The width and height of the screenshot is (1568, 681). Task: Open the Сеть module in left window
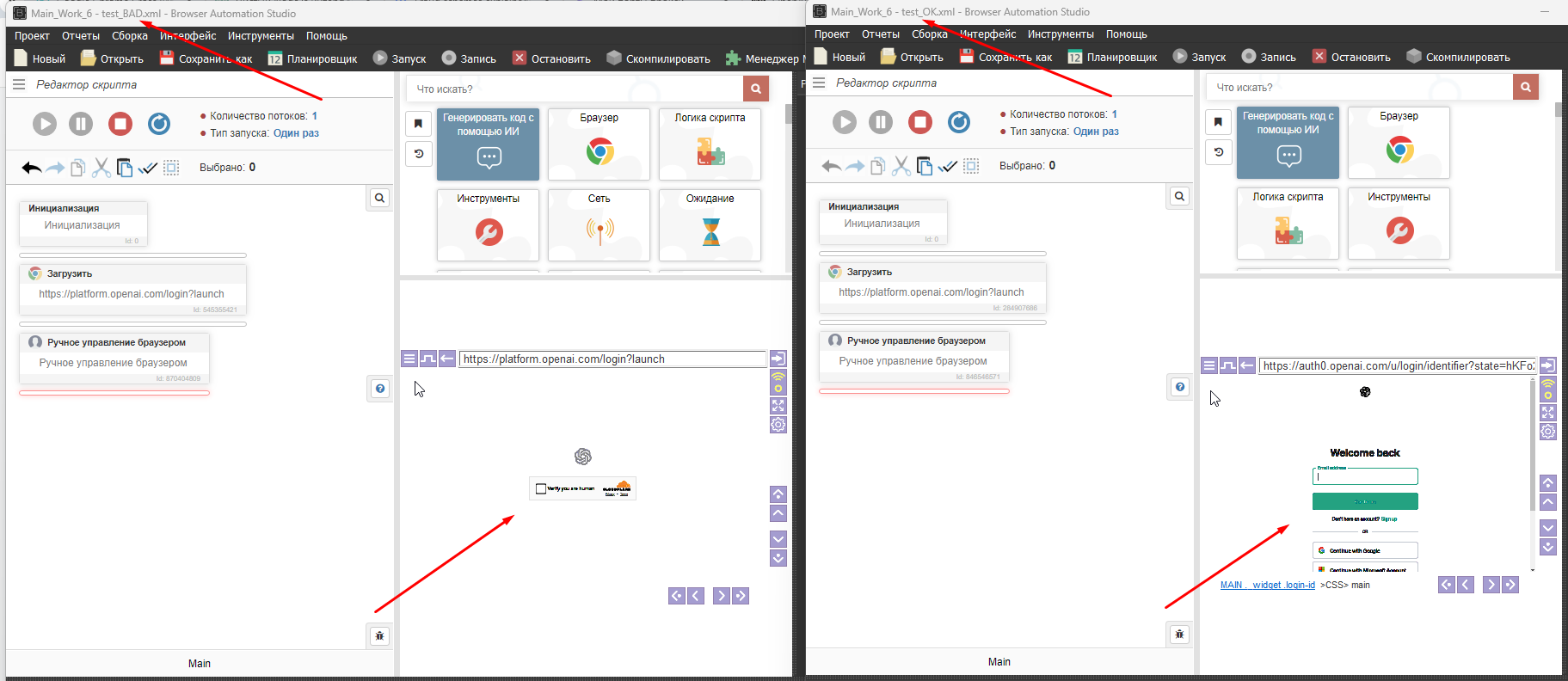point(600,224)
